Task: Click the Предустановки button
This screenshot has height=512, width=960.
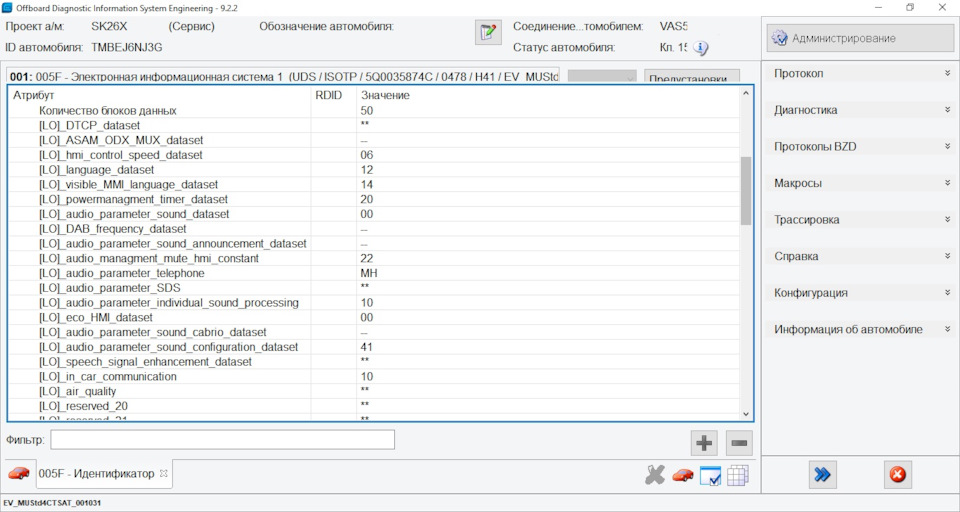Action: point(692,77)
